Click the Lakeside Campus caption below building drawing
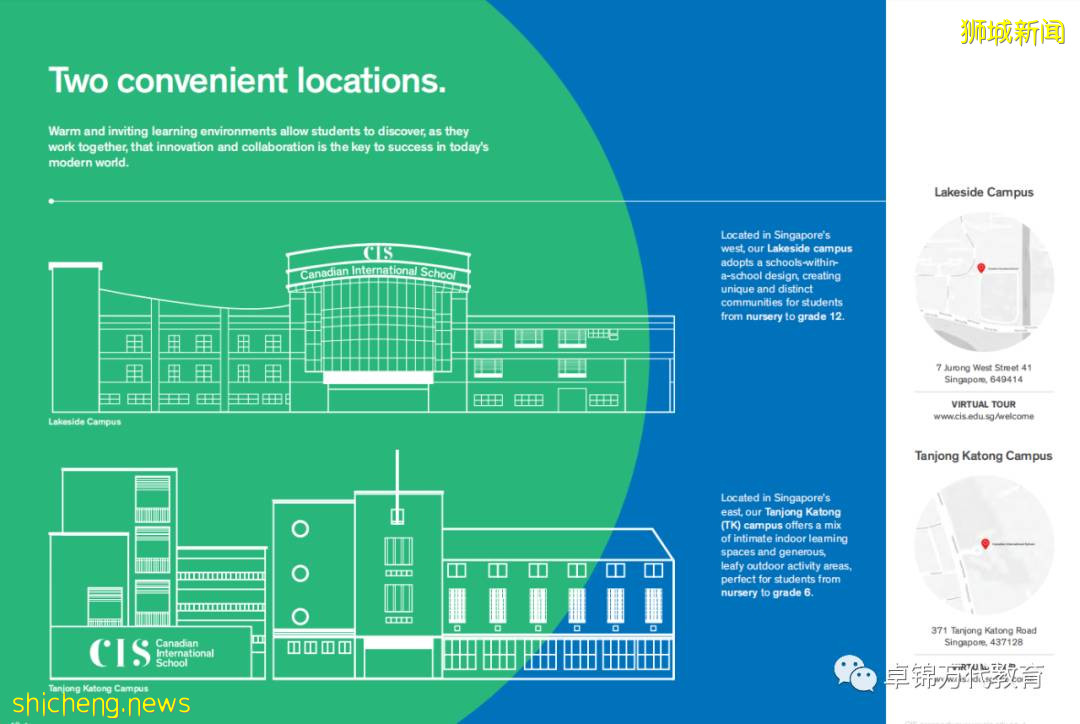The width and height of the screenshot is (1080, 724). [x=84, y=422]
